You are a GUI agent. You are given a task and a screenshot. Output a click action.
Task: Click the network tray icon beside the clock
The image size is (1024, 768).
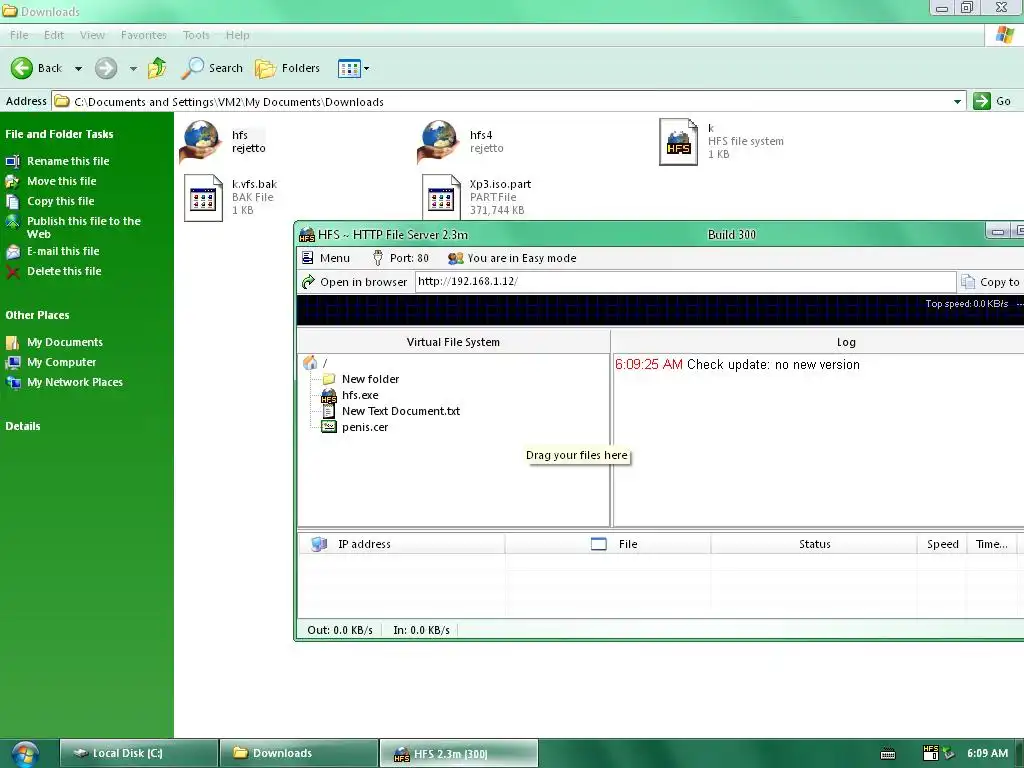coord(948,754)
